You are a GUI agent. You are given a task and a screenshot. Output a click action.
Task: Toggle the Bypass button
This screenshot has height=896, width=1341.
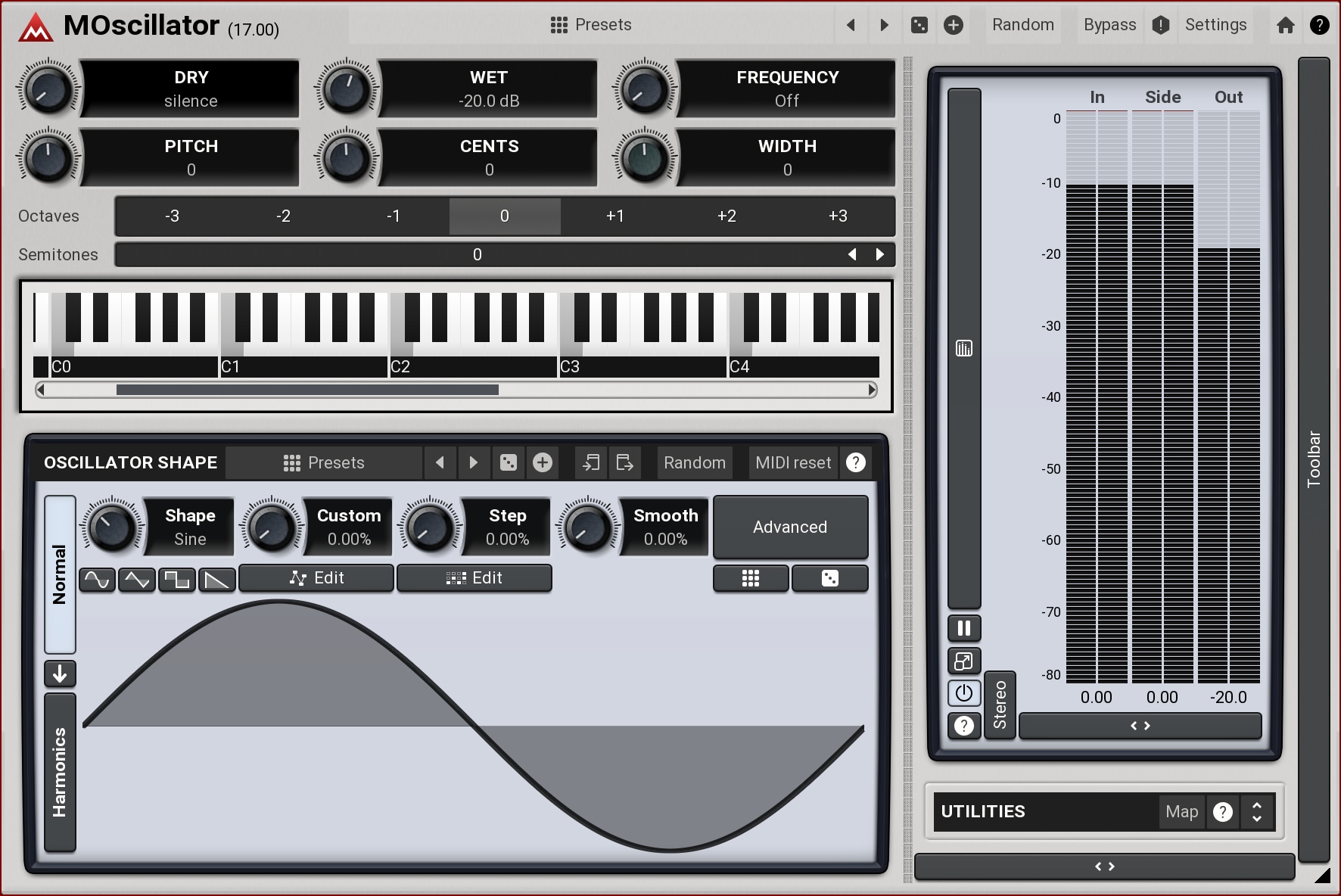click(1109, 25)
